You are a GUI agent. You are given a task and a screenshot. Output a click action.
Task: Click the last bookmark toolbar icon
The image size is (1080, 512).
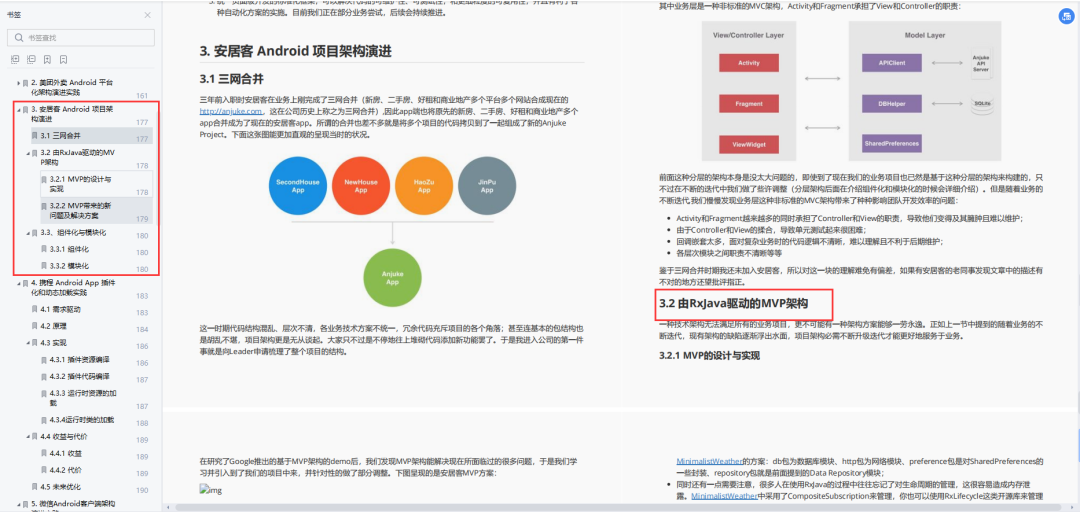(63, 60)
